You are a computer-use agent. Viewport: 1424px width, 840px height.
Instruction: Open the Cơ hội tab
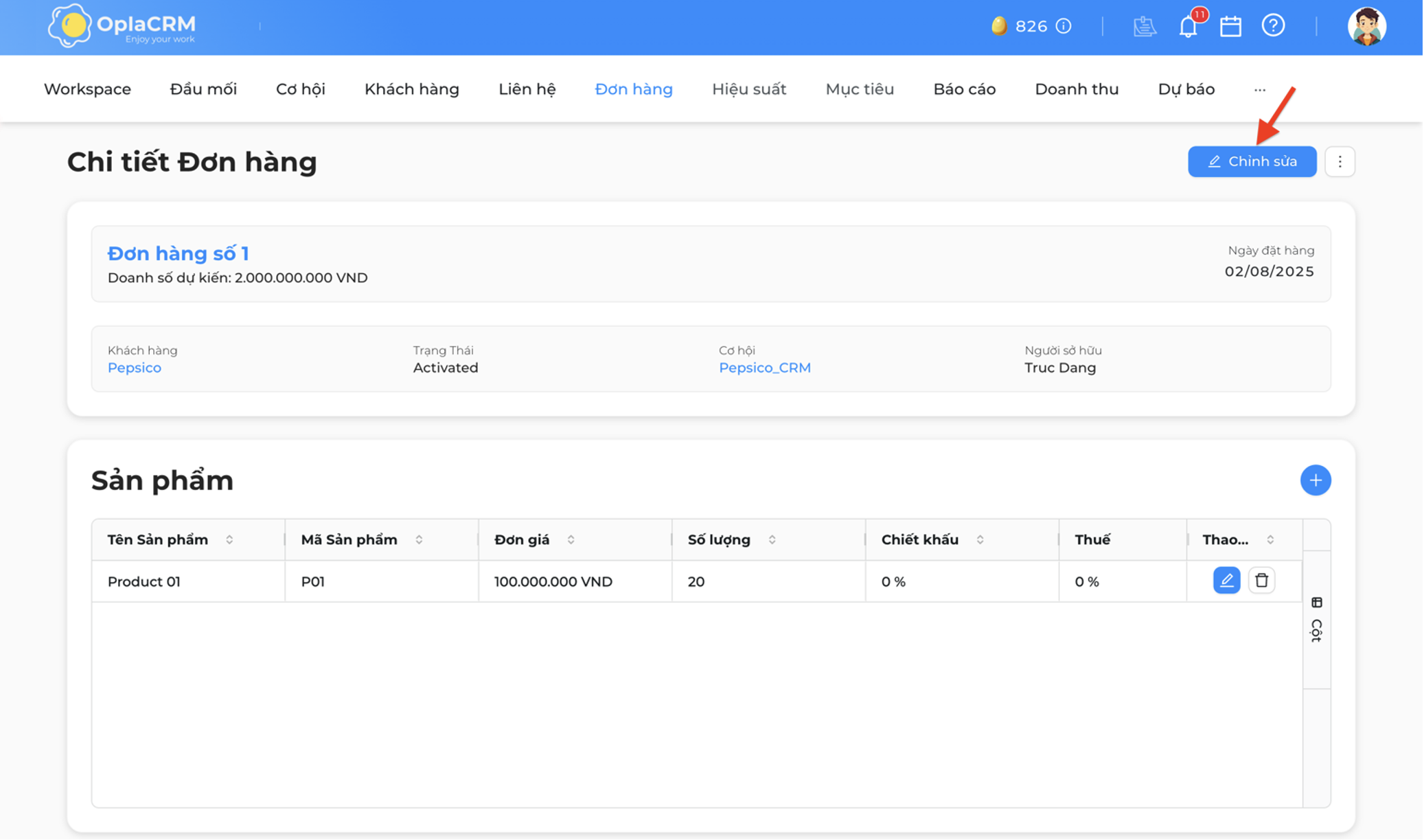[301, 89]
